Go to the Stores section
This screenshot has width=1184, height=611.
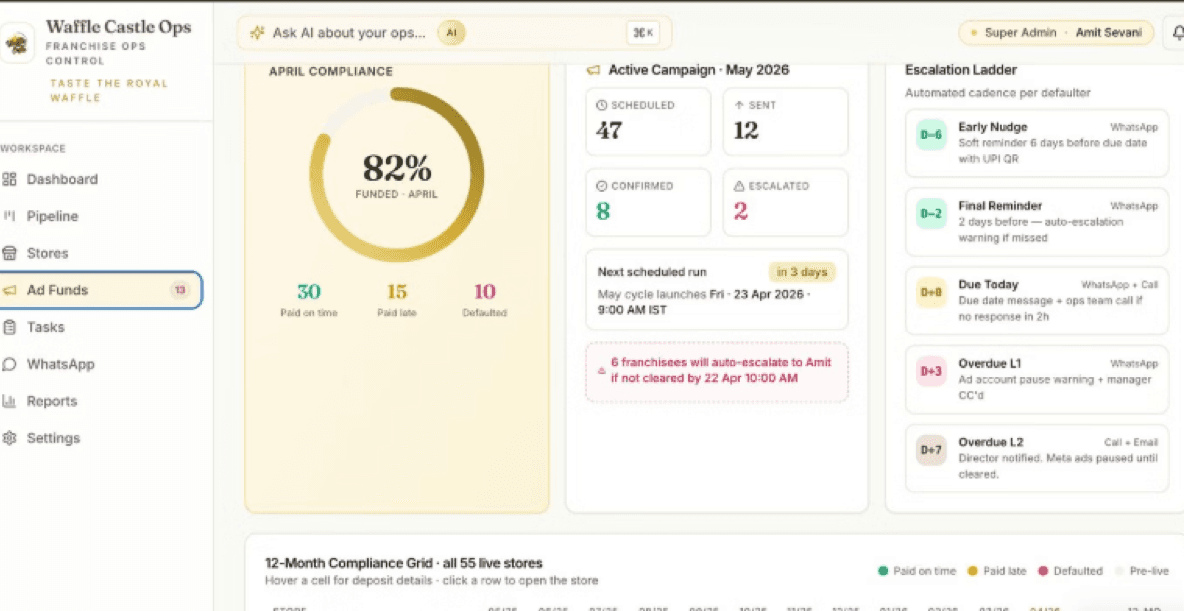101,253
